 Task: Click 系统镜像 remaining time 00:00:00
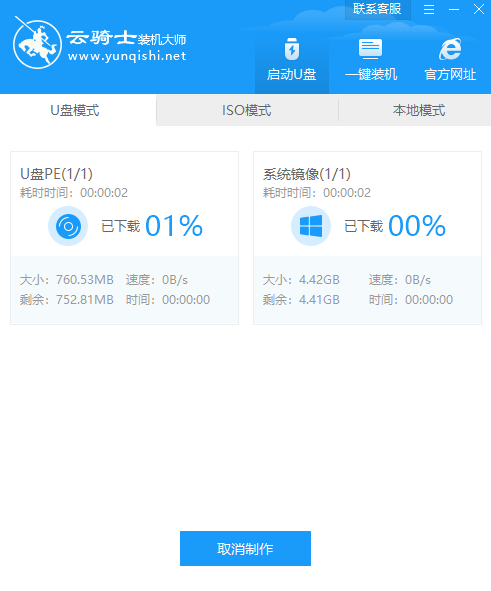pyautogui.click(x=429, y=300)
